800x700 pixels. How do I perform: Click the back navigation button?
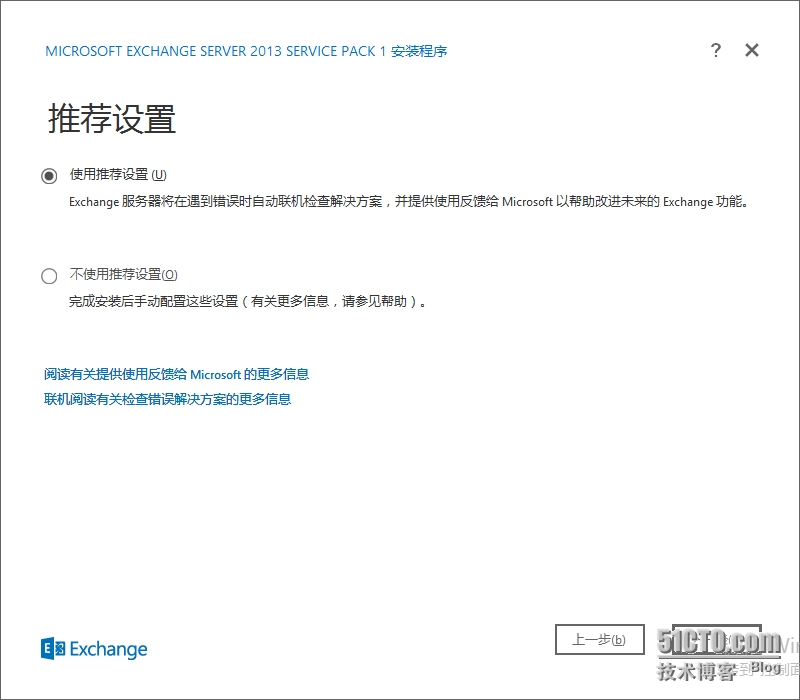(x=599, y=640)
